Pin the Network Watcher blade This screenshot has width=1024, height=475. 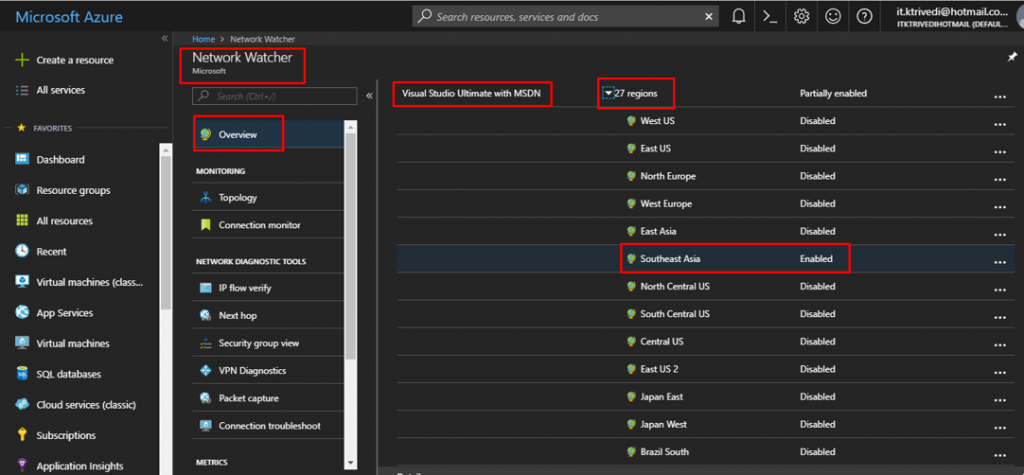click(x=1011, y=58)
